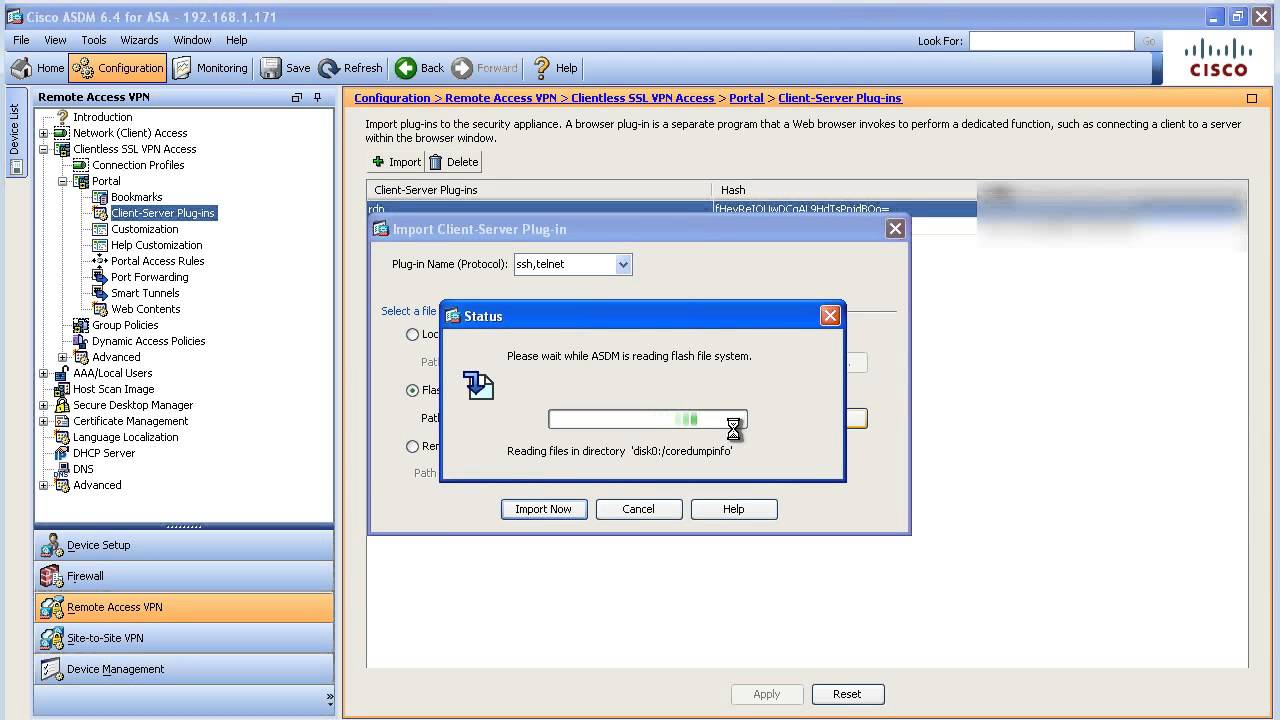The image size is (1280, 720).
Task: Focus the Look For search field
Action: (x=1051, y=41)
